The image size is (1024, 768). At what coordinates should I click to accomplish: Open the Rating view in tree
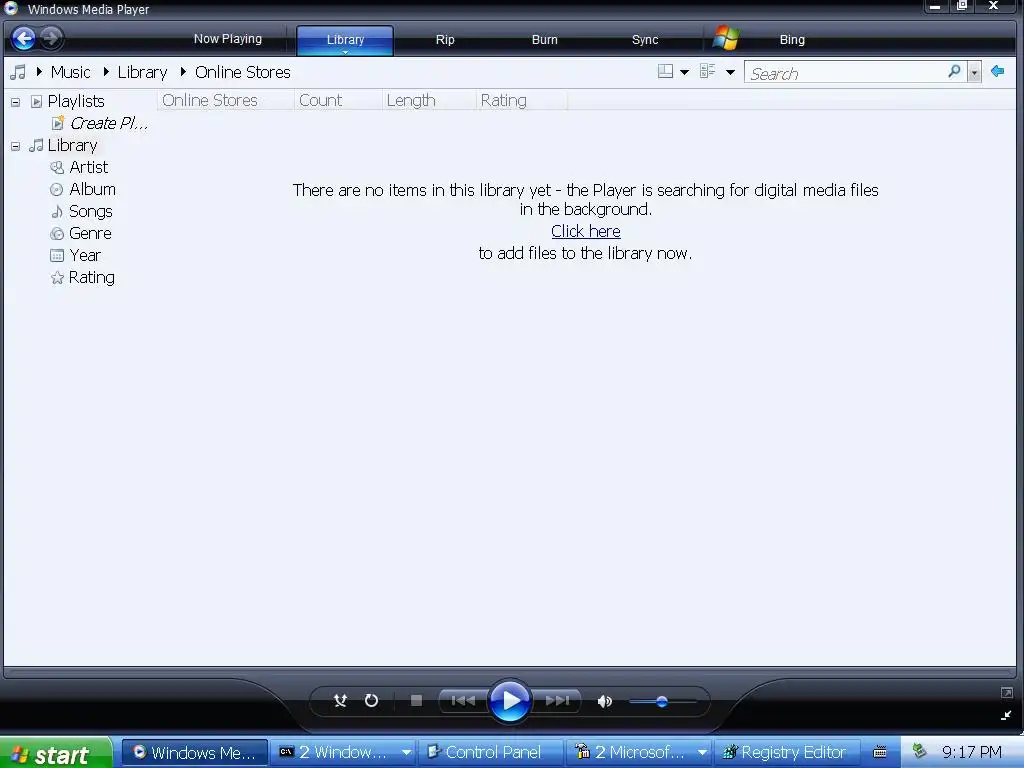(x=91, y=278)
